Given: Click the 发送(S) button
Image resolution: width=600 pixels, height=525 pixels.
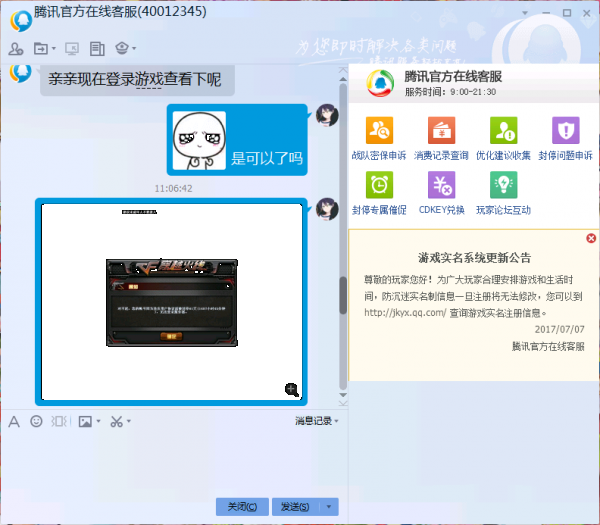Looking at the screenshot, I should (295, 507).
